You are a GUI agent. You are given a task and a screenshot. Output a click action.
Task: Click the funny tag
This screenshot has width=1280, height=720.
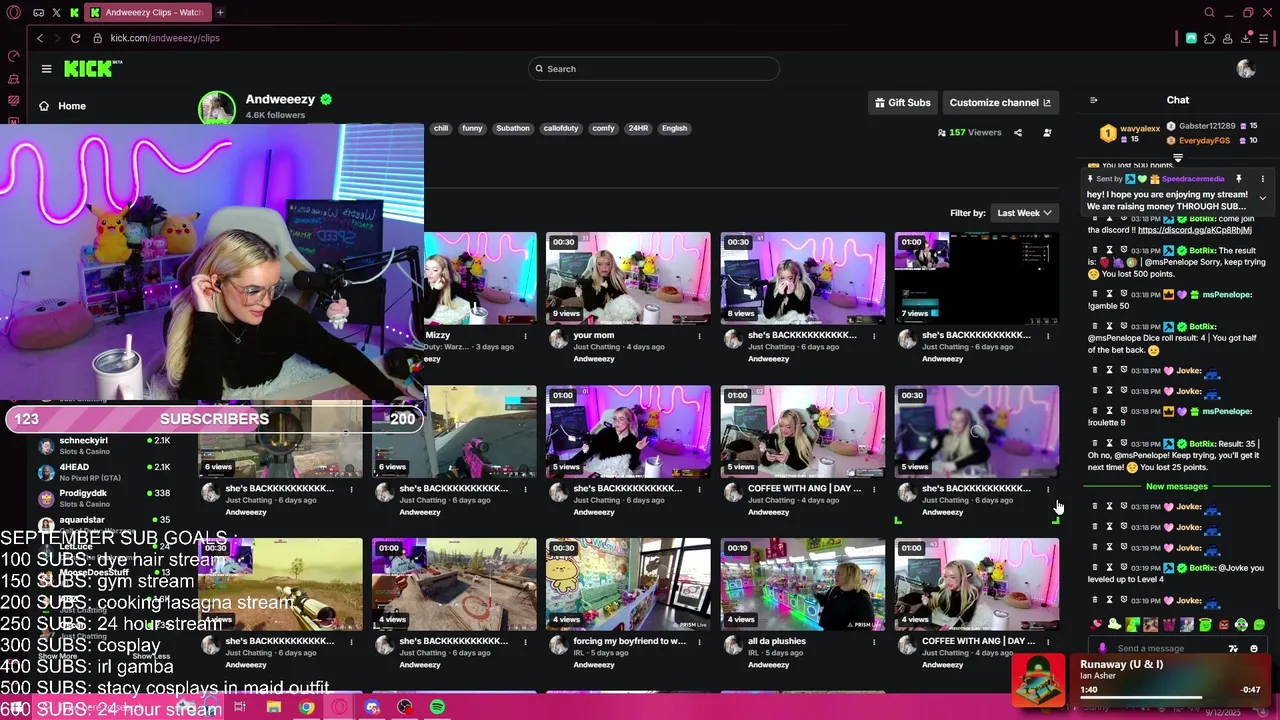point(472,128)
